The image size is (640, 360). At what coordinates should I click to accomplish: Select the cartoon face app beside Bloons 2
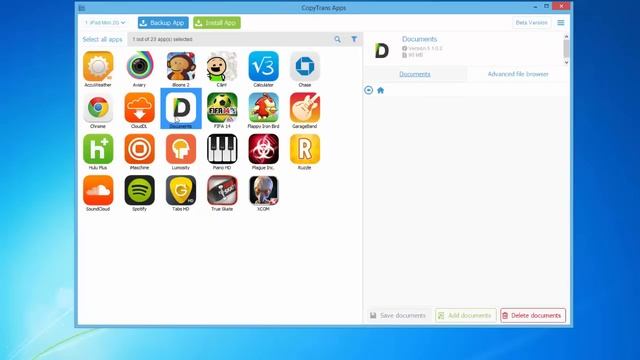(222, 66)
